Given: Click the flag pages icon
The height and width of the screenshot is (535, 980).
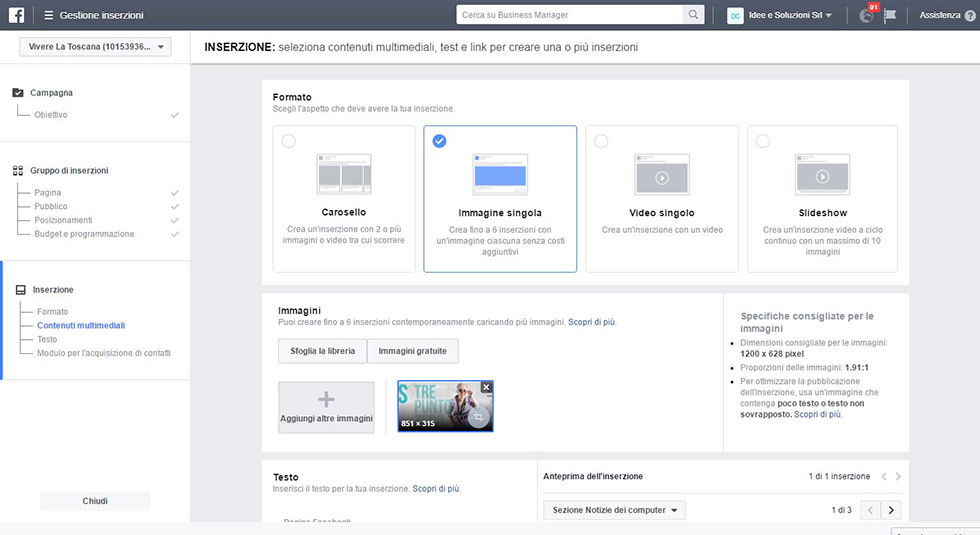Looking at the screenshot, I should pyautogui.click(x=889, y=15).
